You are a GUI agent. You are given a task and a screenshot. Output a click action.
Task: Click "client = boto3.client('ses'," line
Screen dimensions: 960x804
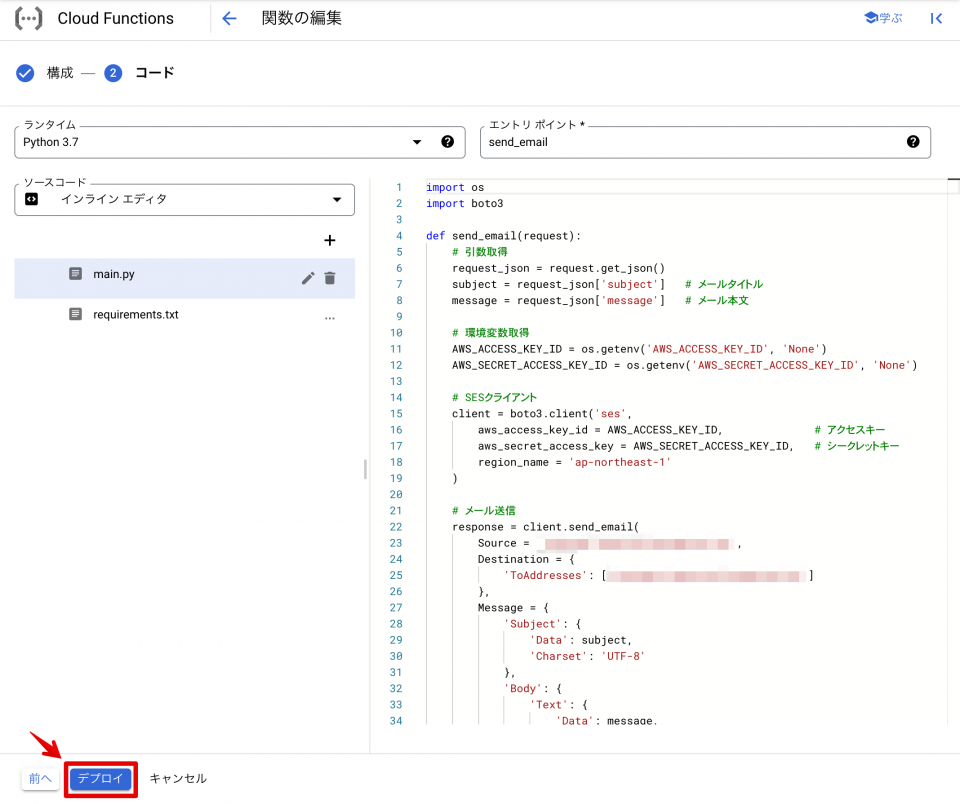point(542,414)
